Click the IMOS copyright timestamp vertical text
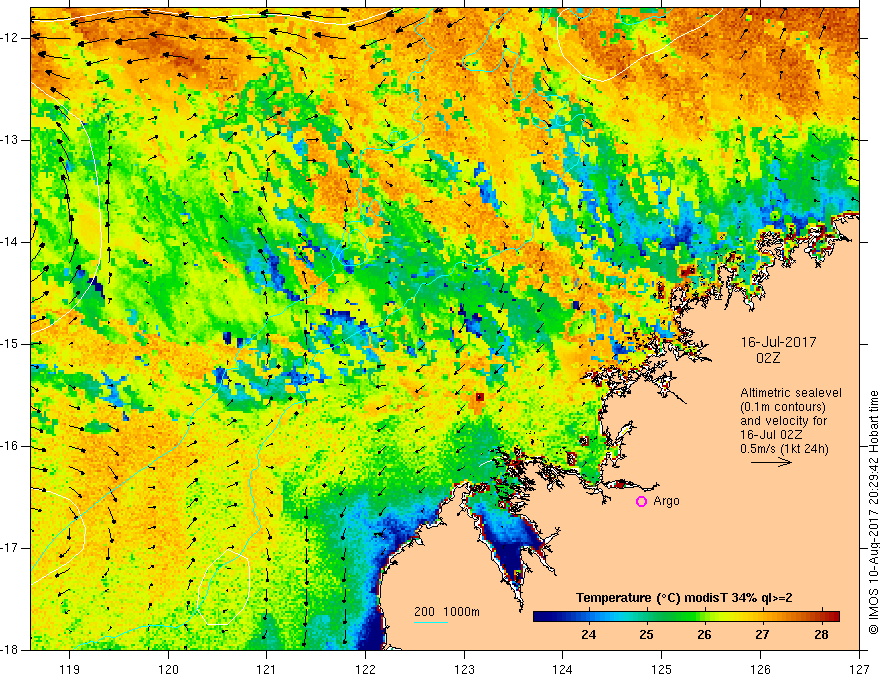 coord(873,512)
